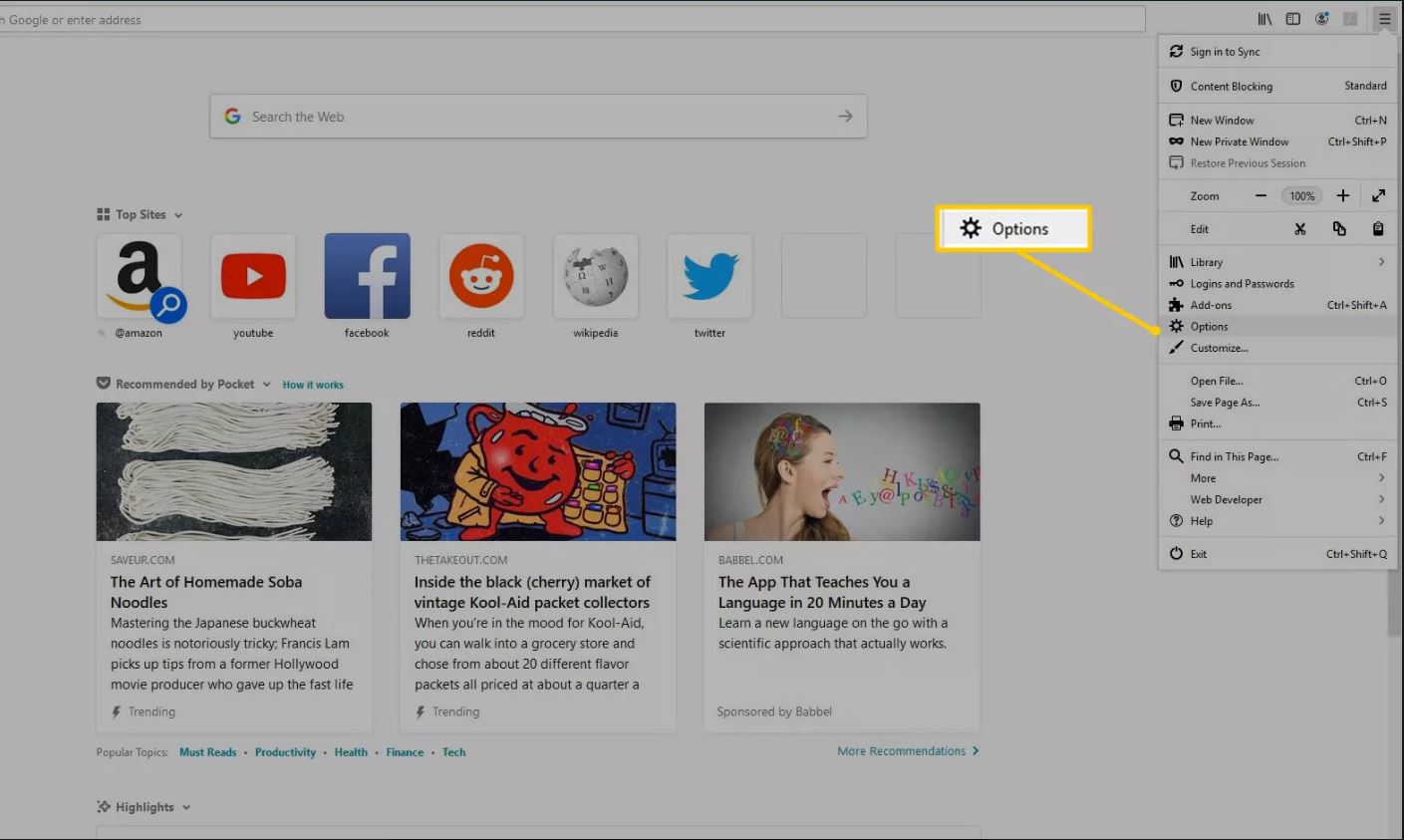Open the Library toolbar icon
The image size is (1404, 840).
click(1264, 19)
